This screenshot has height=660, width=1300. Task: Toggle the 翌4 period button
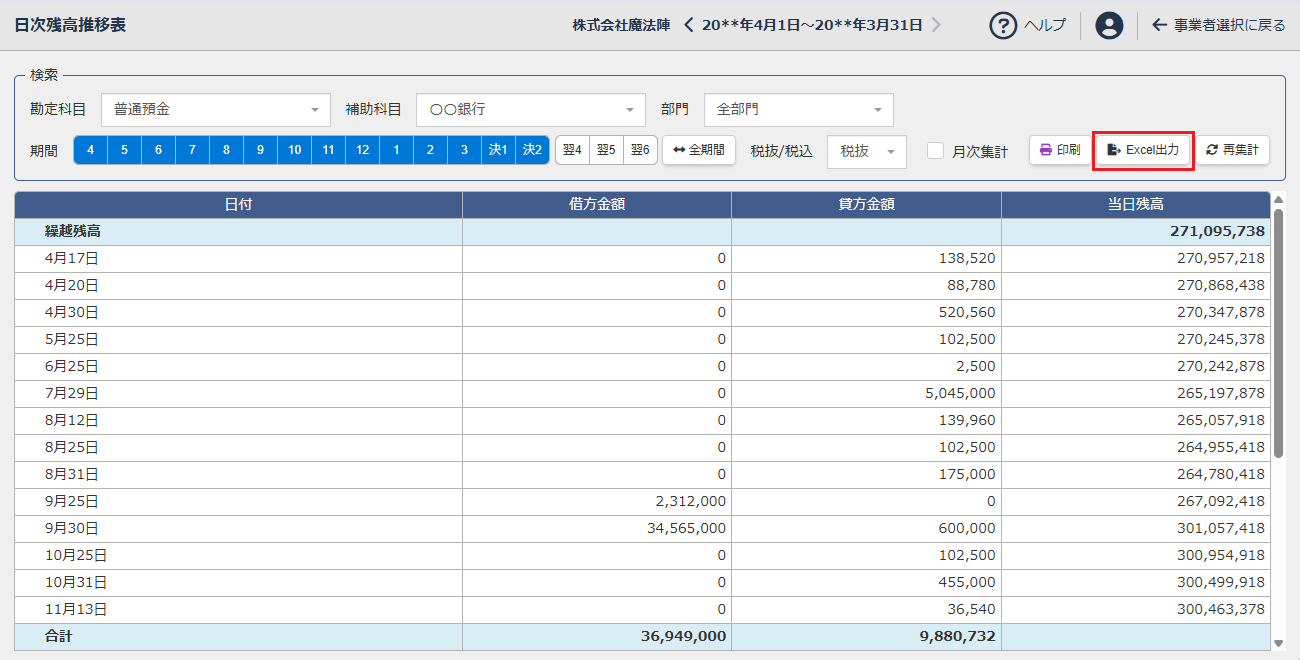pos(572,150)
